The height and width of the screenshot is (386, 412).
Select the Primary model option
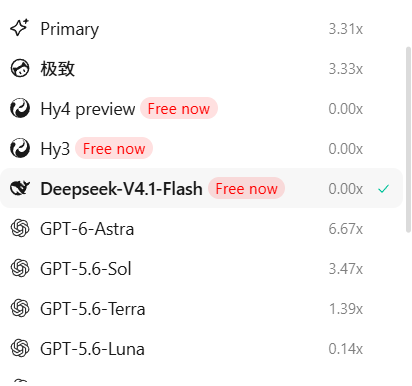[201, 29]
